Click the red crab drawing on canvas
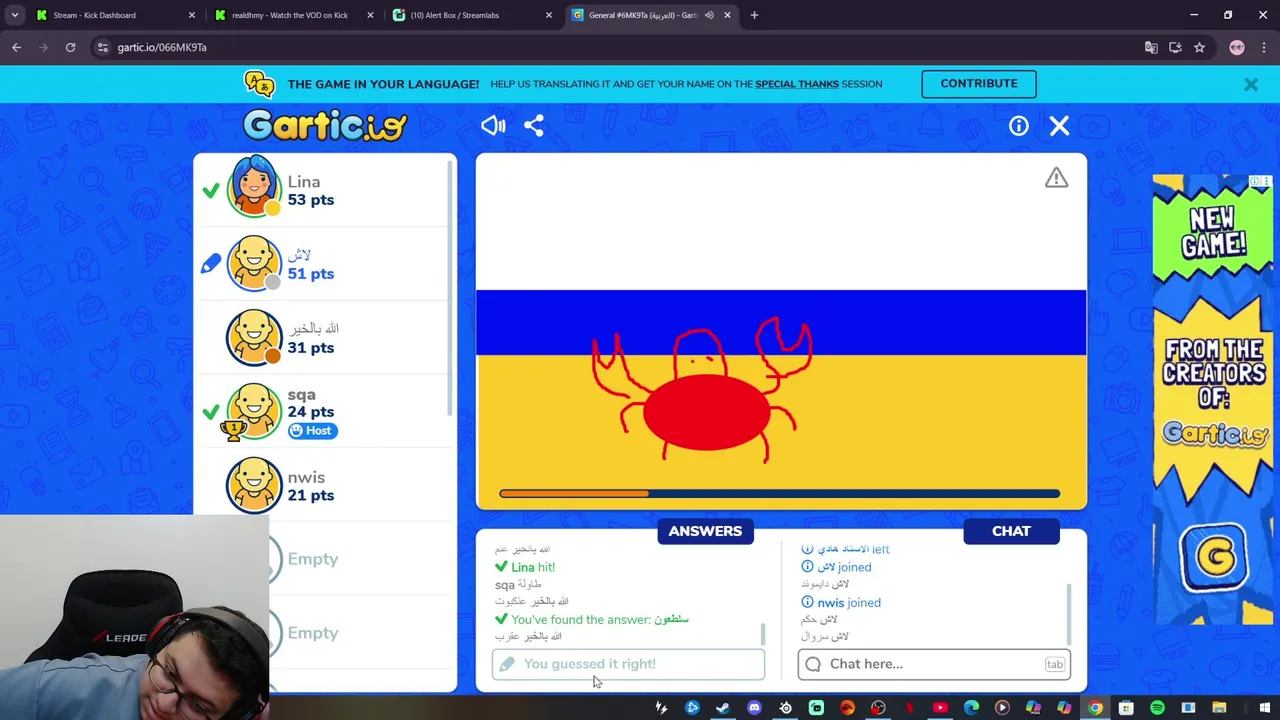The height and width of the screenshot is (720, 1280). click(x=702, y=392)
